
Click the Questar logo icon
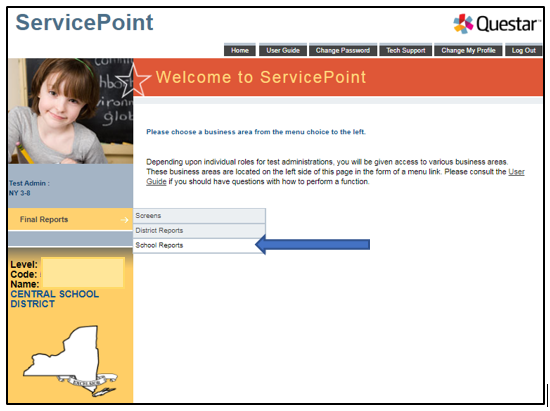click(x=463, y=24)
